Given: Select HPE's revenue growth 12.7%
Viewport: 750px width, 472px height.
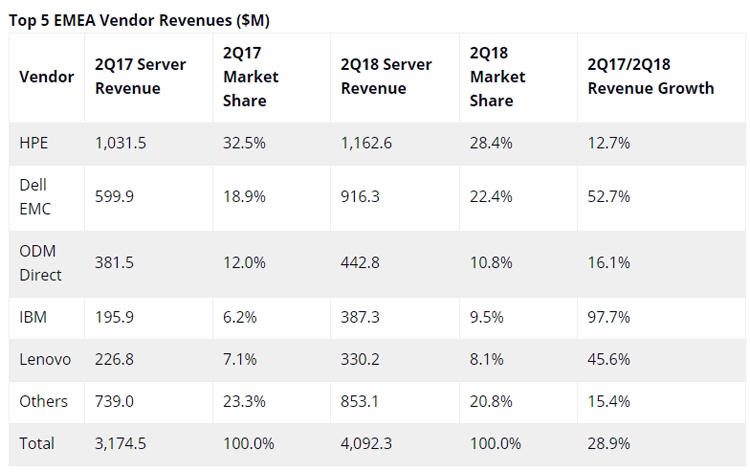Looking at the screenshot, I should click(608, 143).
